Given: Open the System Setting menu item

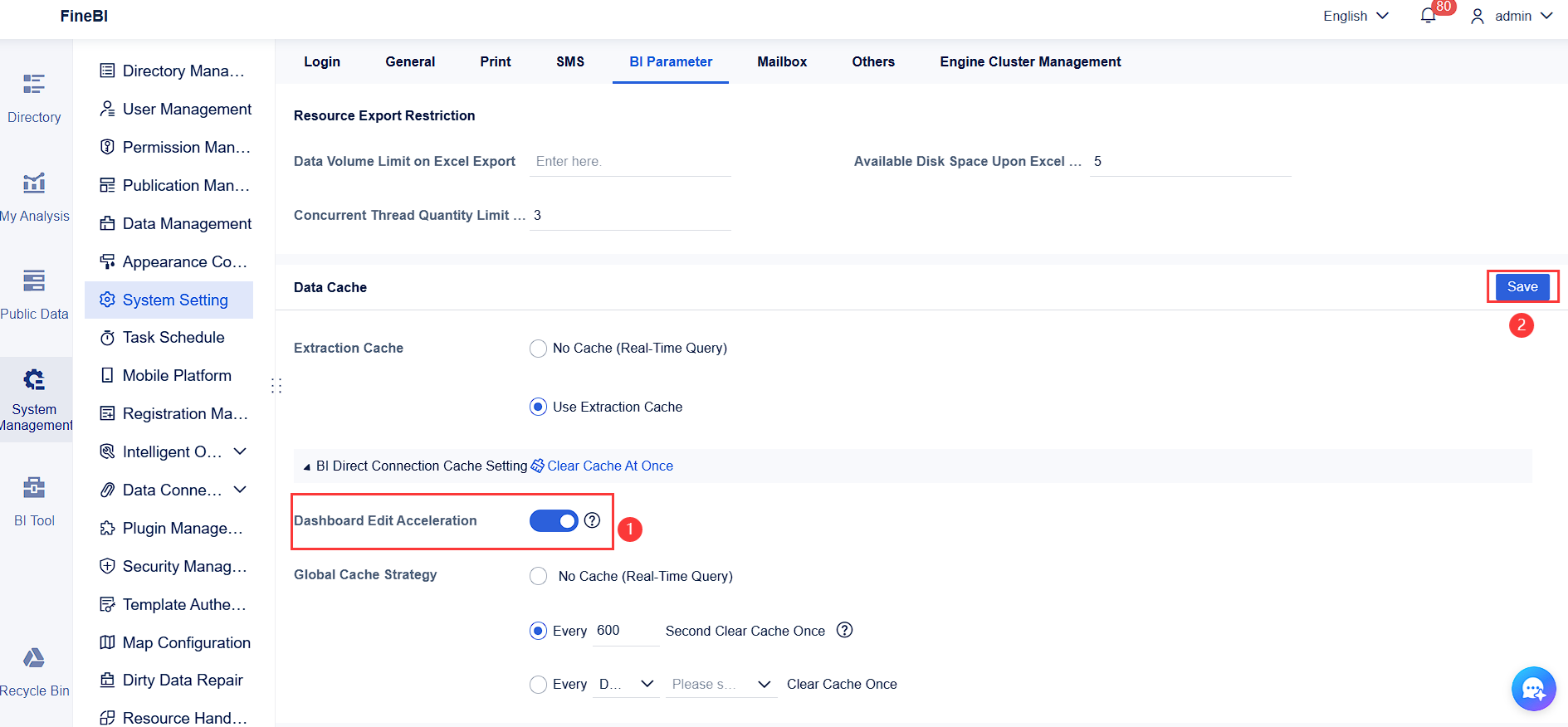Looking at the screenshot, I should click(169, 300).
